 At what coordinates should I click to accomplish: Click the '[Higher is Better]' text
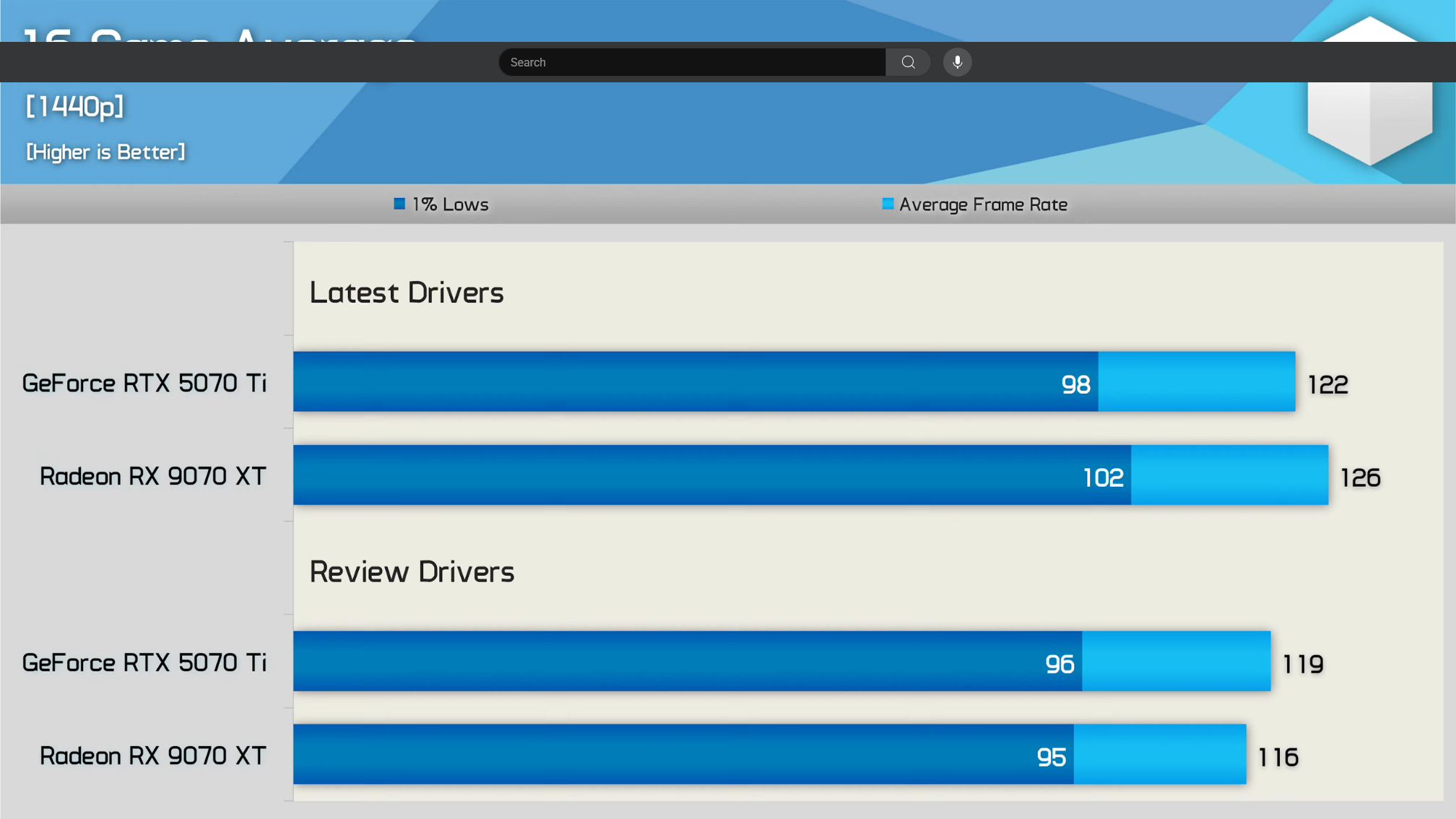click(x=105, y=152)
